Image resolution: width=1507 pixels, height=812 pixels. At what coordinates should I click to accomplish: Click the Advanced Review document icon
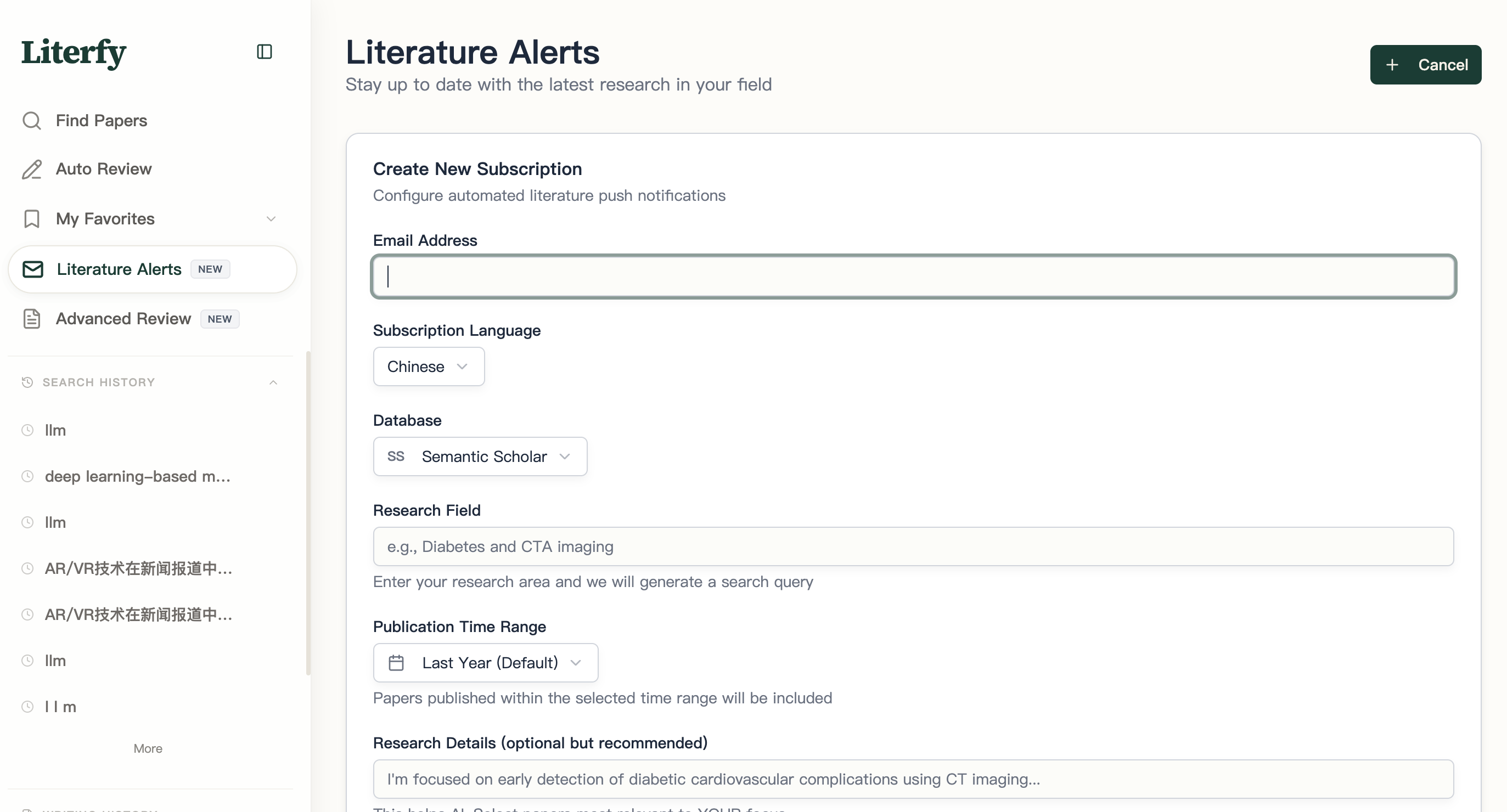pyautogui.click(x=32, y=319)
